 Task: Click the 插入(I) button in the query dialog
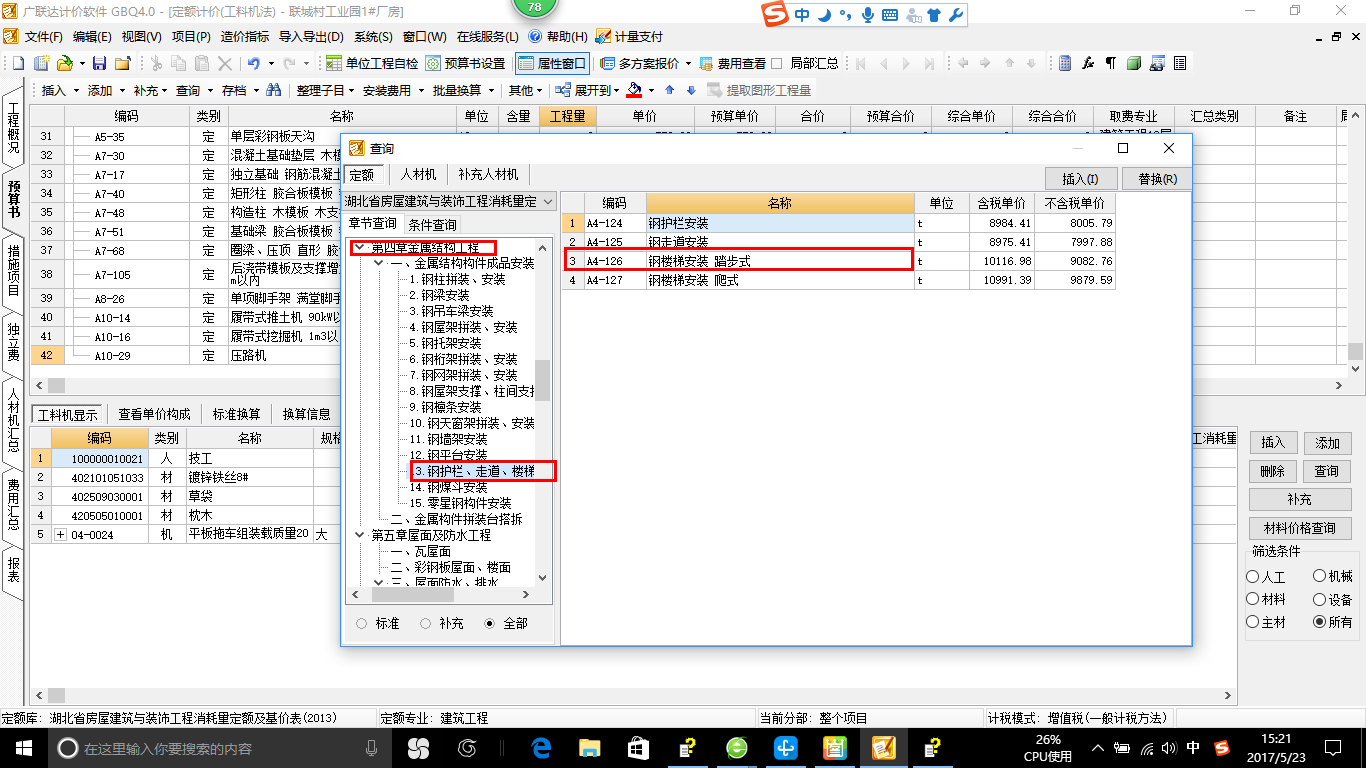(x=1080, y=179)
